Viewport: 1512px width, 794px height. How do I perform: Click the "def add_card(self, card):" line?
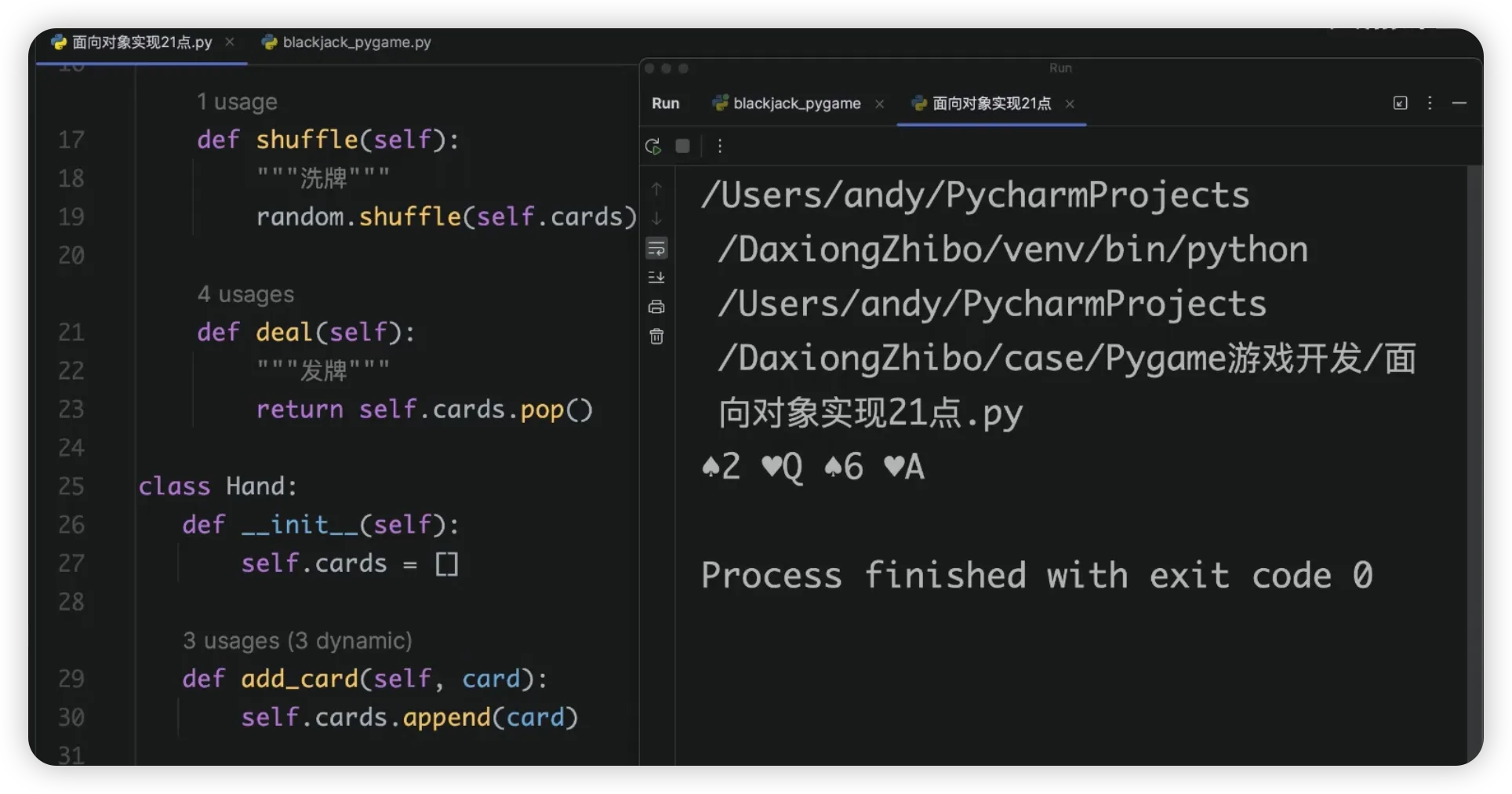click(365, 679)
